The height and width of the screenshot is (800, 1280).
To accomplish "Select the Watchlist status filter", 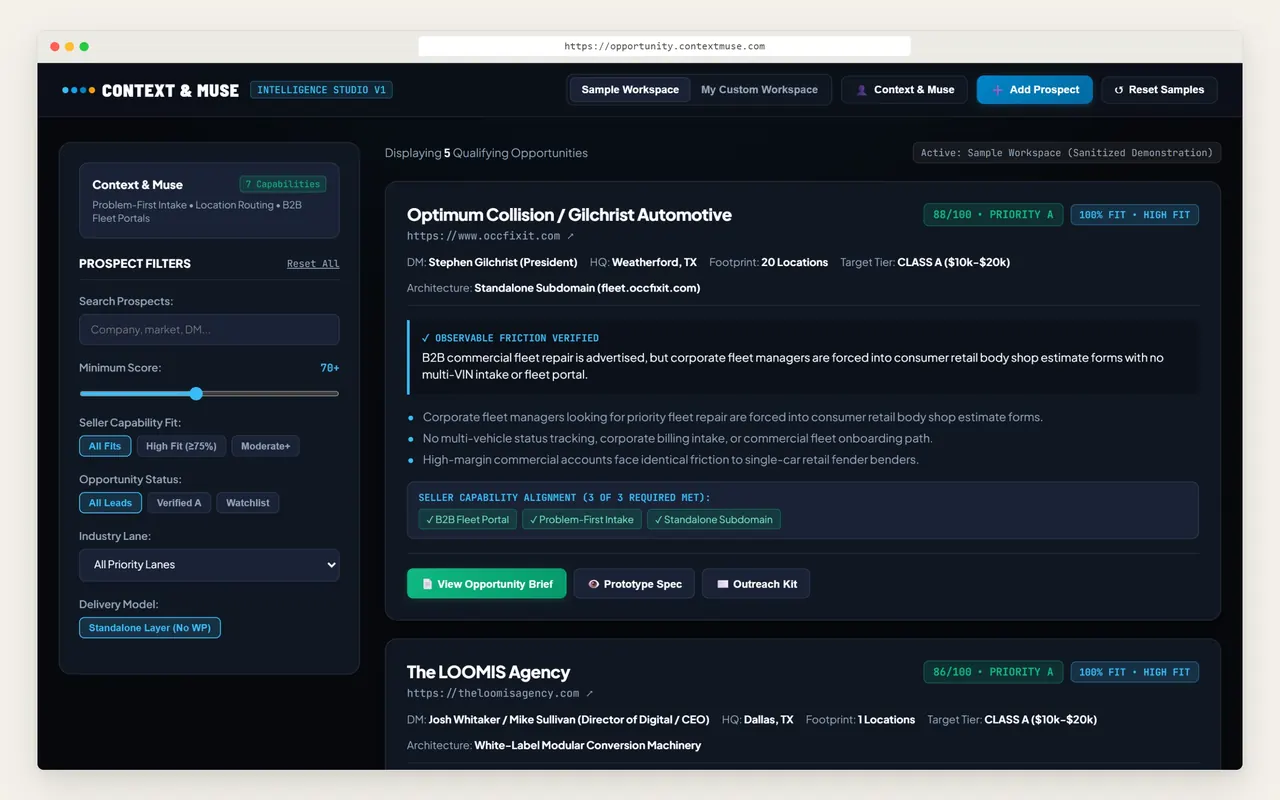I will 248,503.
